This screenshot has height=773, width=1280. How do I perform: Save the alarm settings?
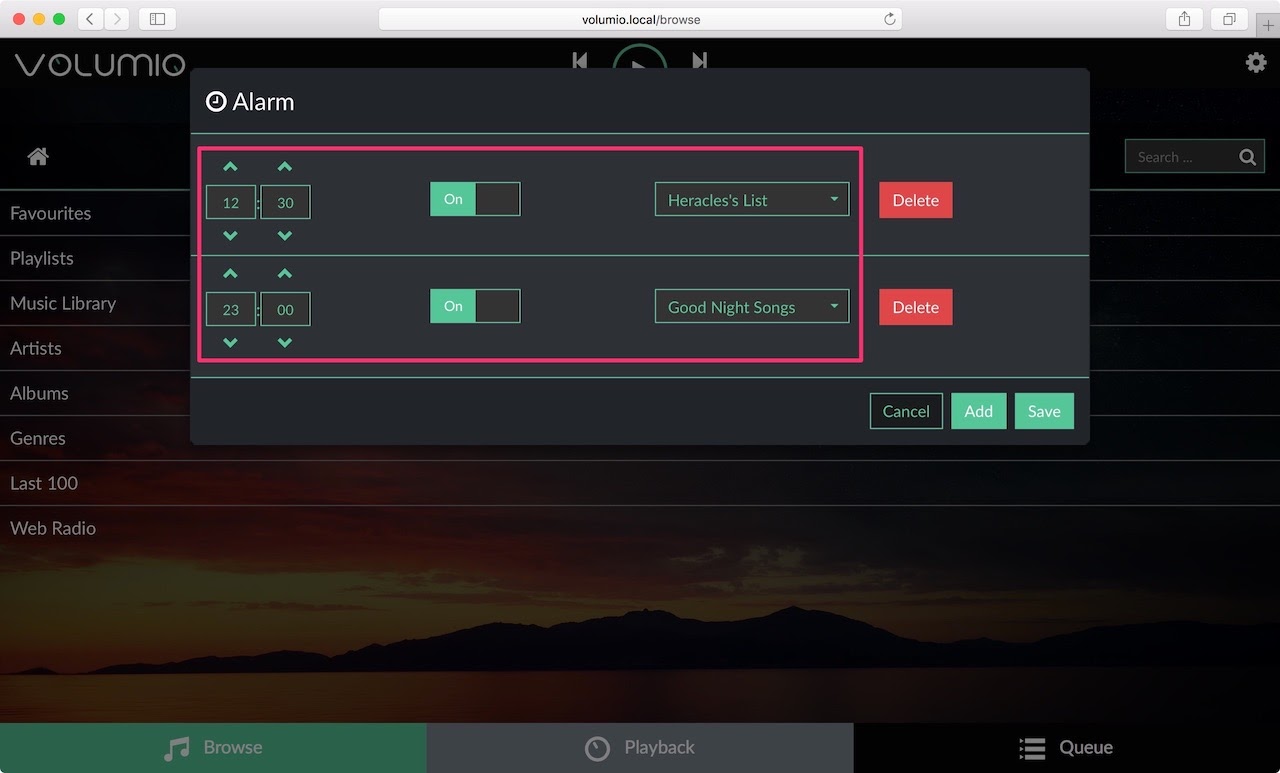click(x=1044, y=411)
